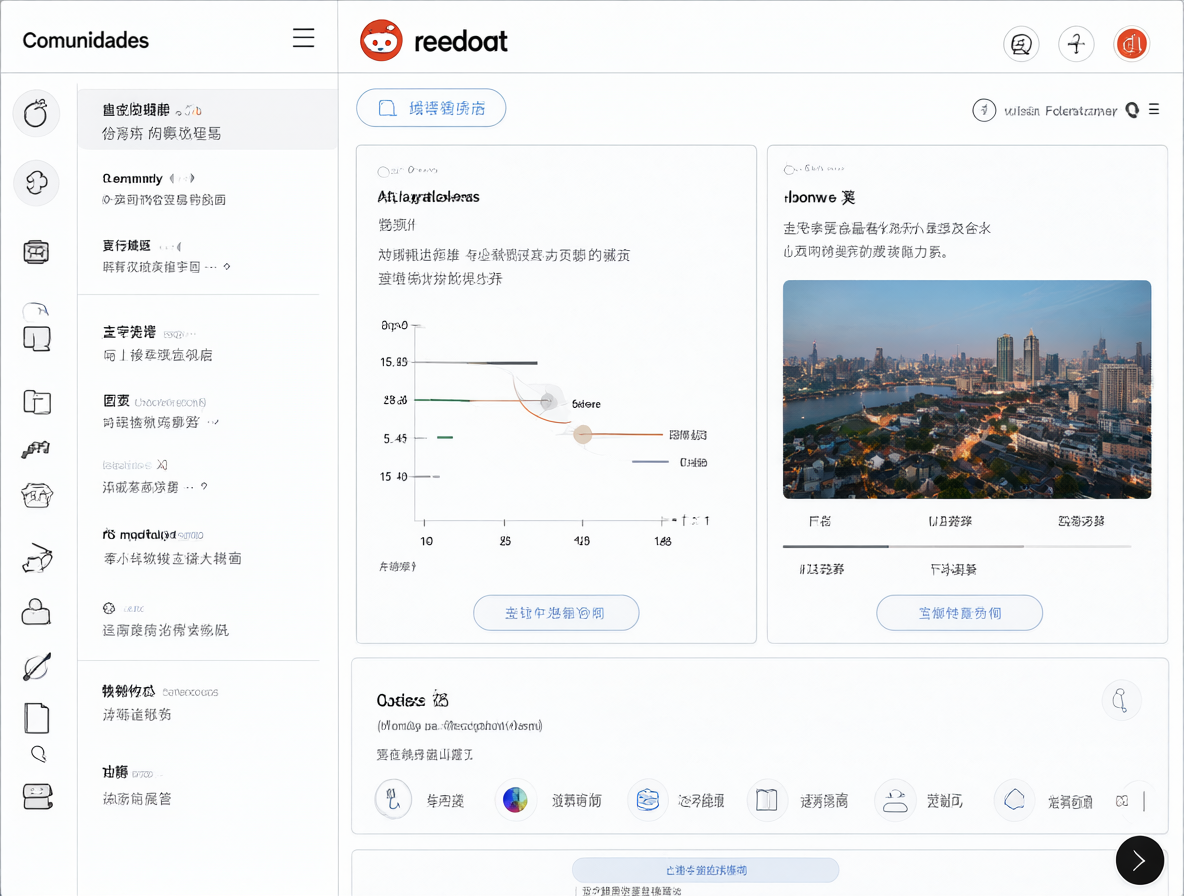Open the speech bubble icon in the left rail

point(36,338)
